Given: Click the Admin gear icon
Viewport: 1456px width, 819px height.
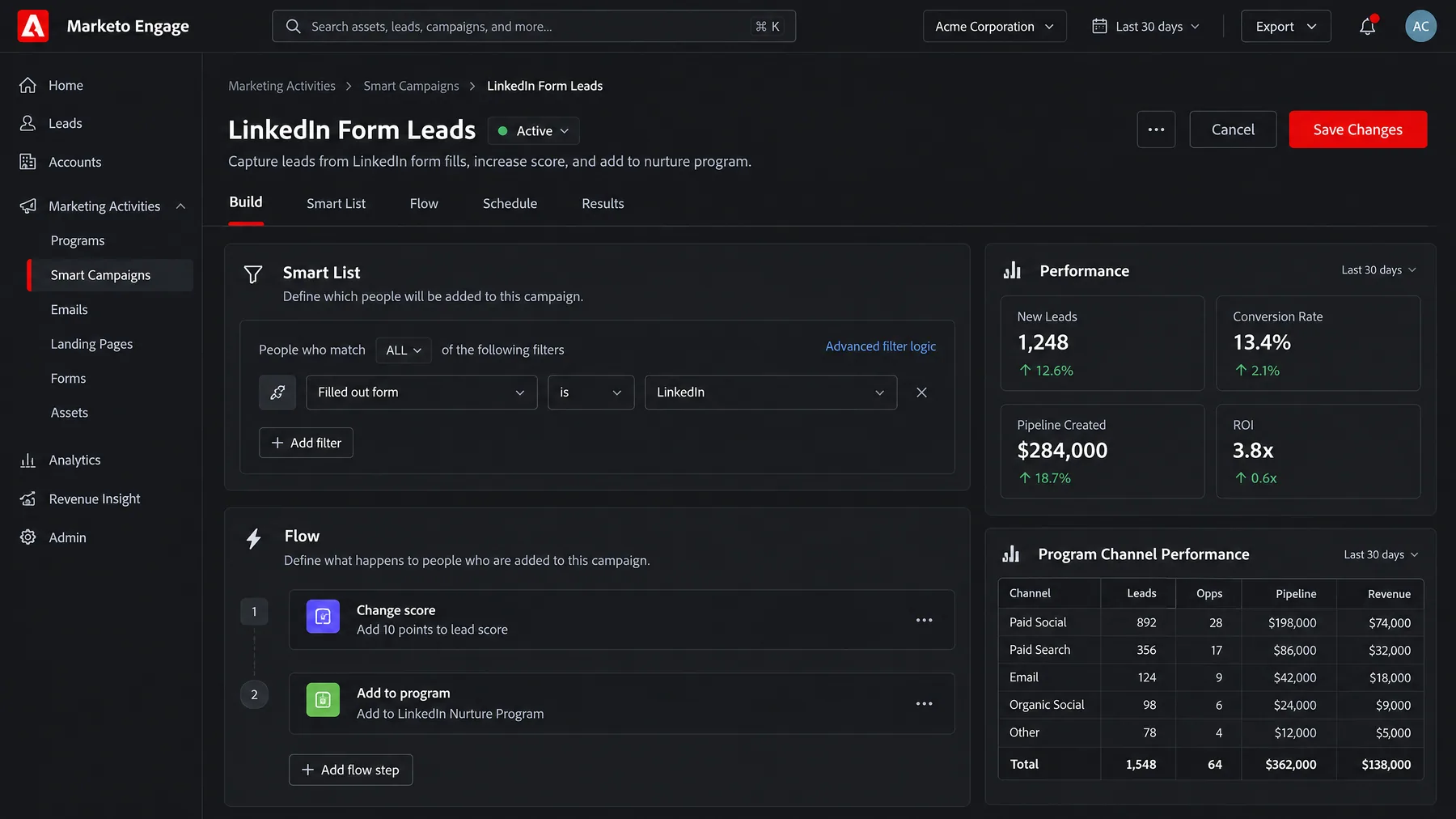Looking at the screenshot, I should point(28,537).
